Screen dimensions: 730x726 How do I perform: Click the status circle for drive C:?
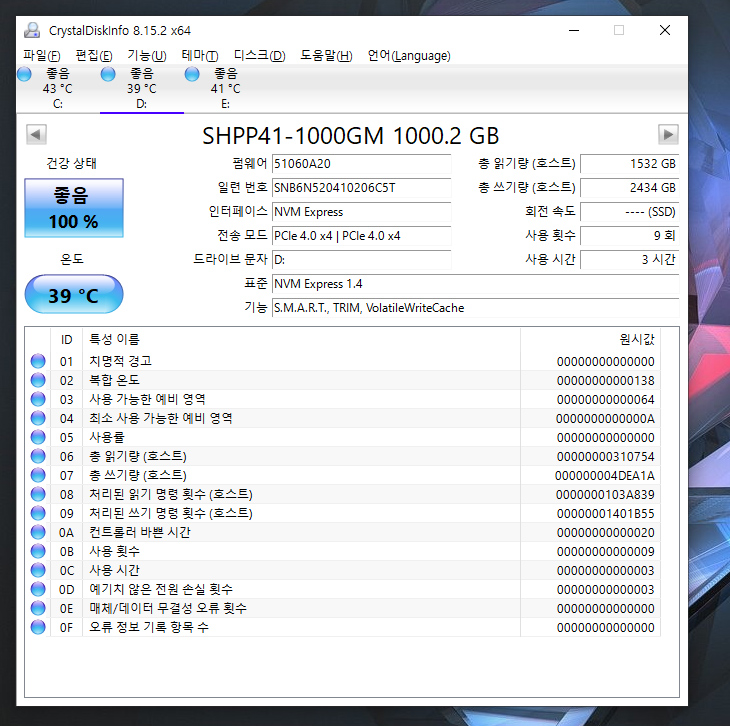[x=24, y=74]
